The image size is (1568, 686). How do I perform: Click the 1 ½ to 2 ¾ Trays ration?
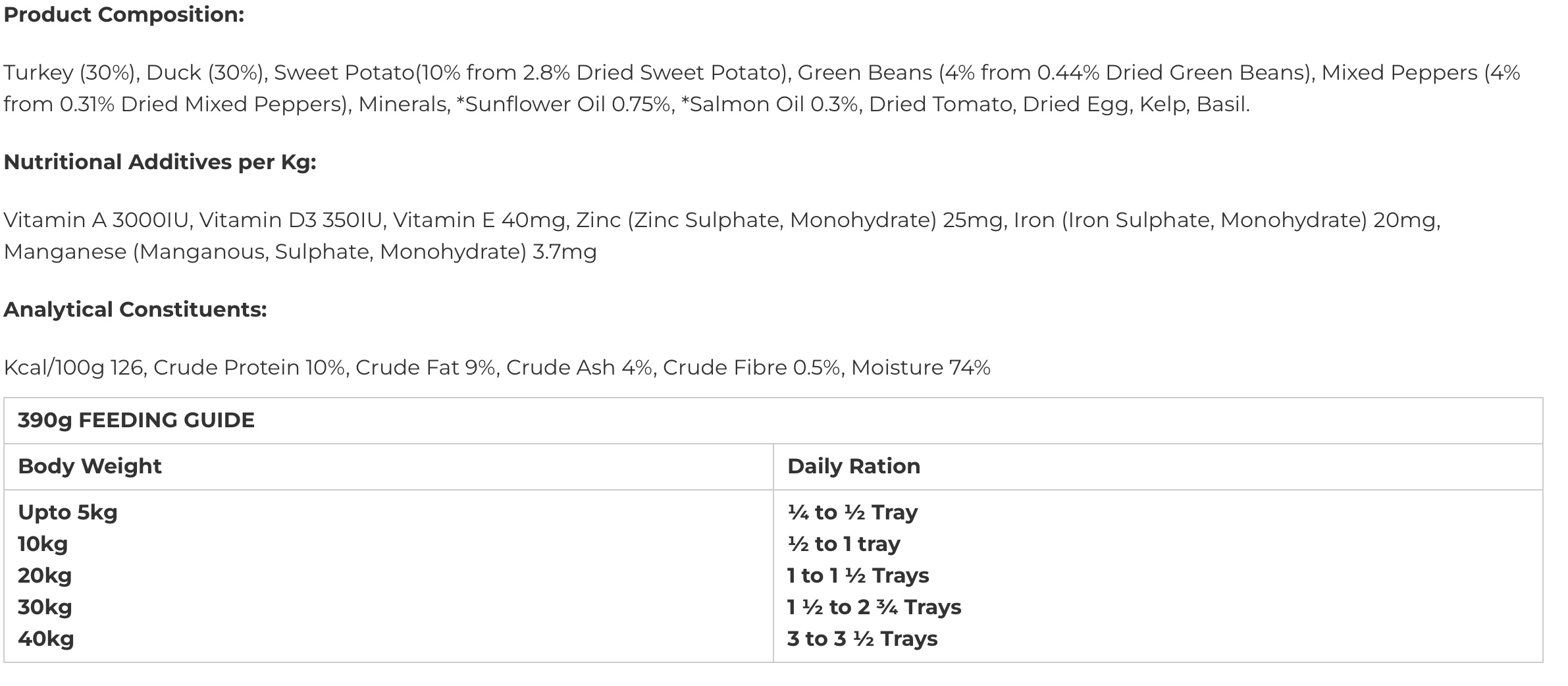coord(874,607)
